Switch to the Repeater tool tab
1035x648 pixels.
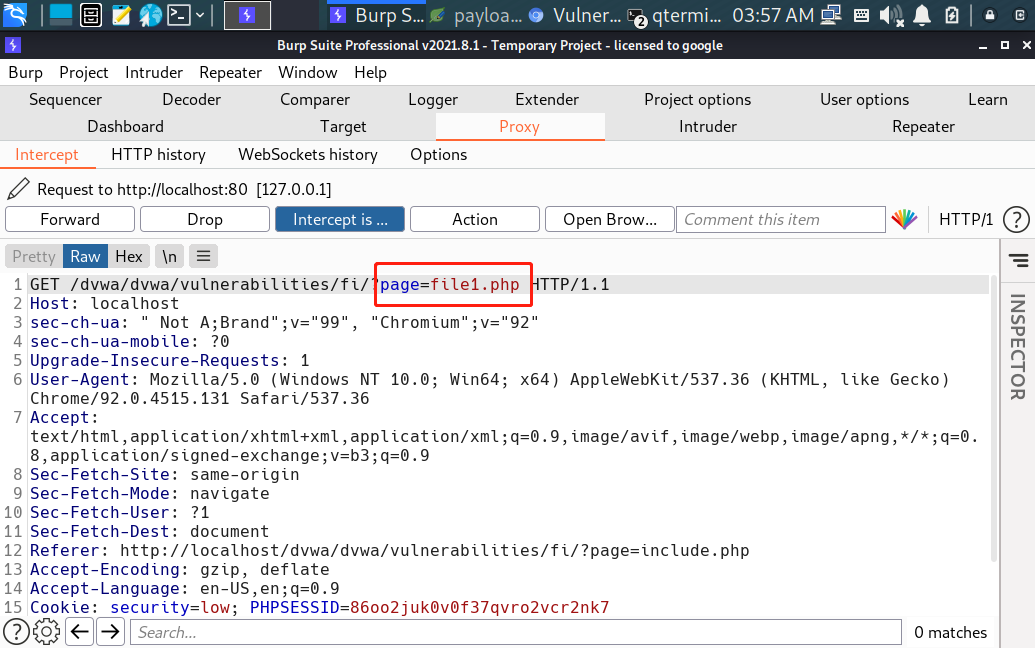point(923,127)
